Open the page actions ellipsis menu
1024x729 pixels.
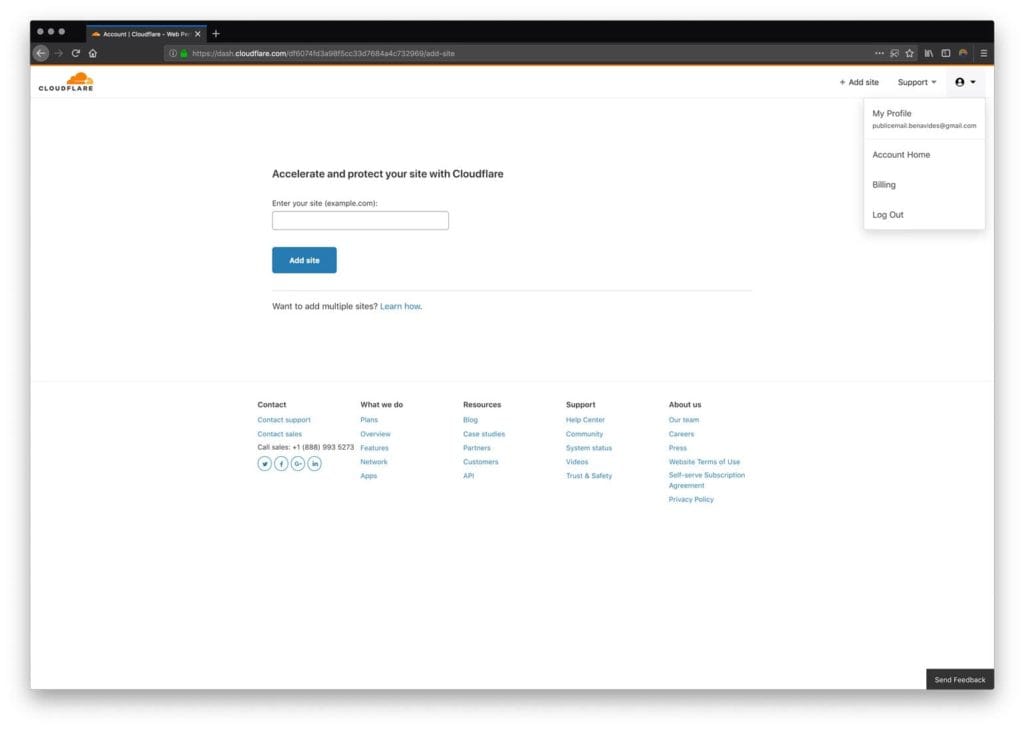click(x=879, y=53)
